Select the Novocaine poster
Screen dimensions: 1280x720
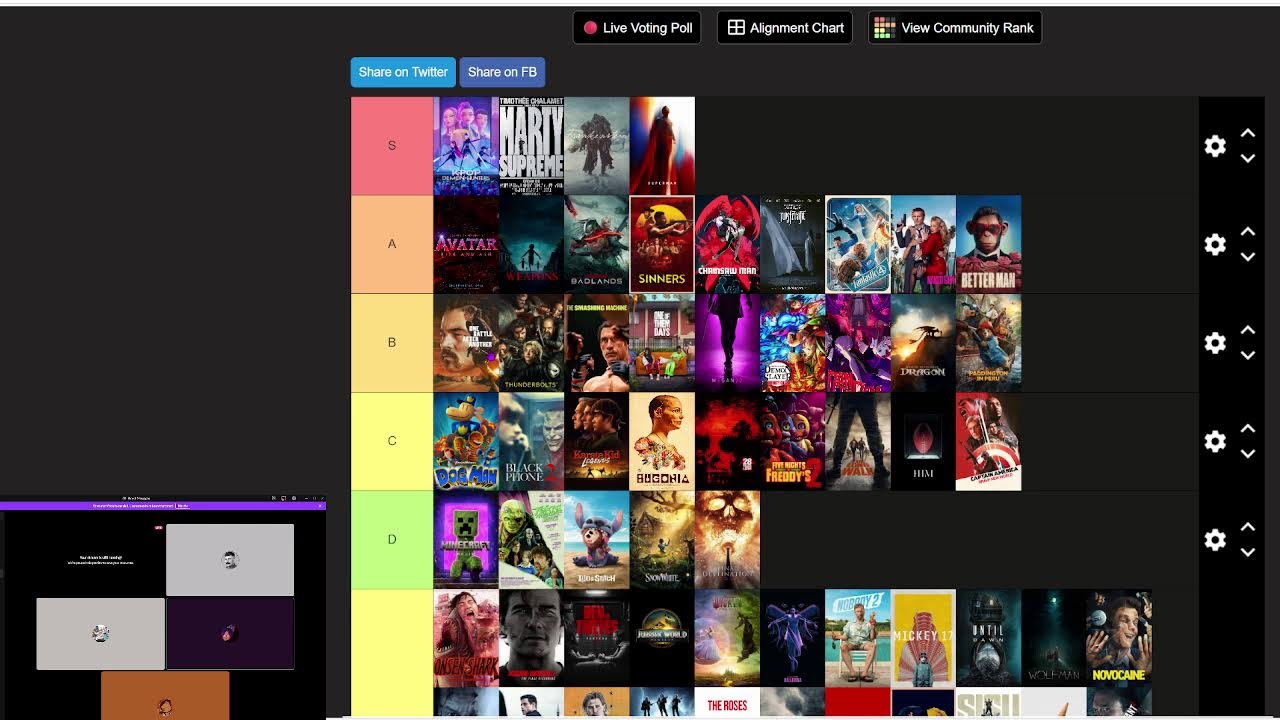pyautogui.click(x=1119, y=638)
